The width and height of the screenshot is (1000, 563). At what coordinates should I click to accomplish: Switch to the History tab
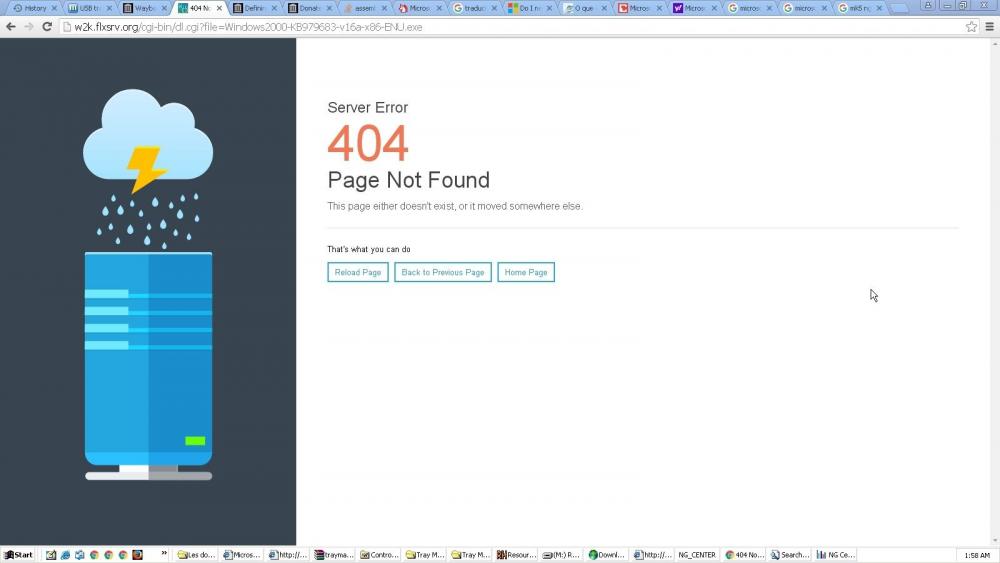point(34,8)
